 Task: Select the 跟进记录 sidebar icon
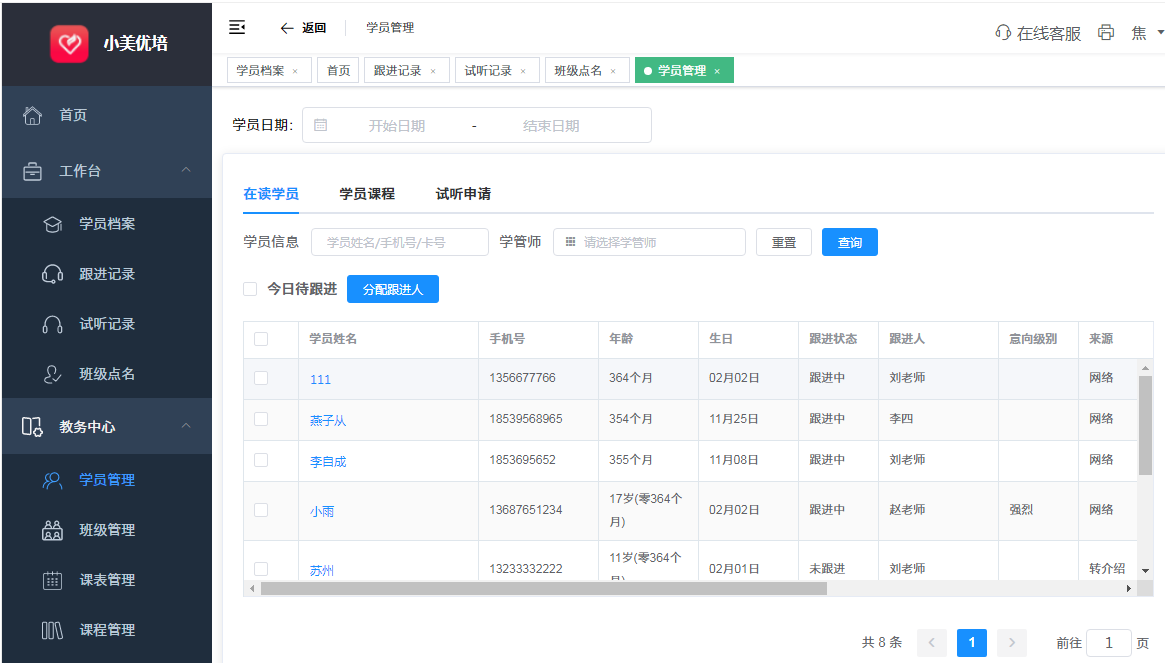[x=53, y=274]
